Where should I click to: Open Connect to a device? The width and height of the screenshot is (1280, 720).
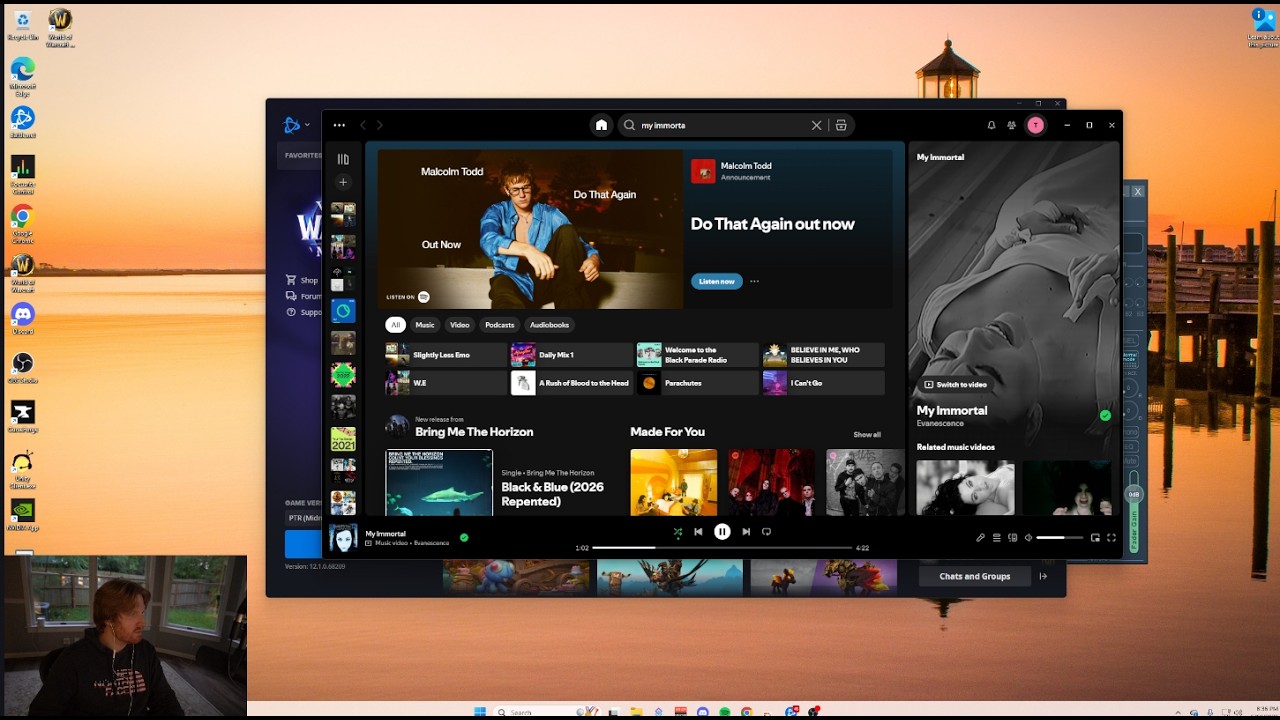pyautogui.click(x=1013, y=538)
